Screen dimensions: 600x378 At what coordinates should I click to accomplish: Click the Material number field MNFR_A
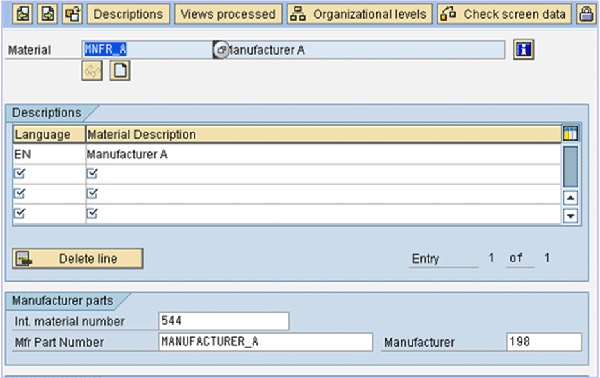[x=147, y=50]
